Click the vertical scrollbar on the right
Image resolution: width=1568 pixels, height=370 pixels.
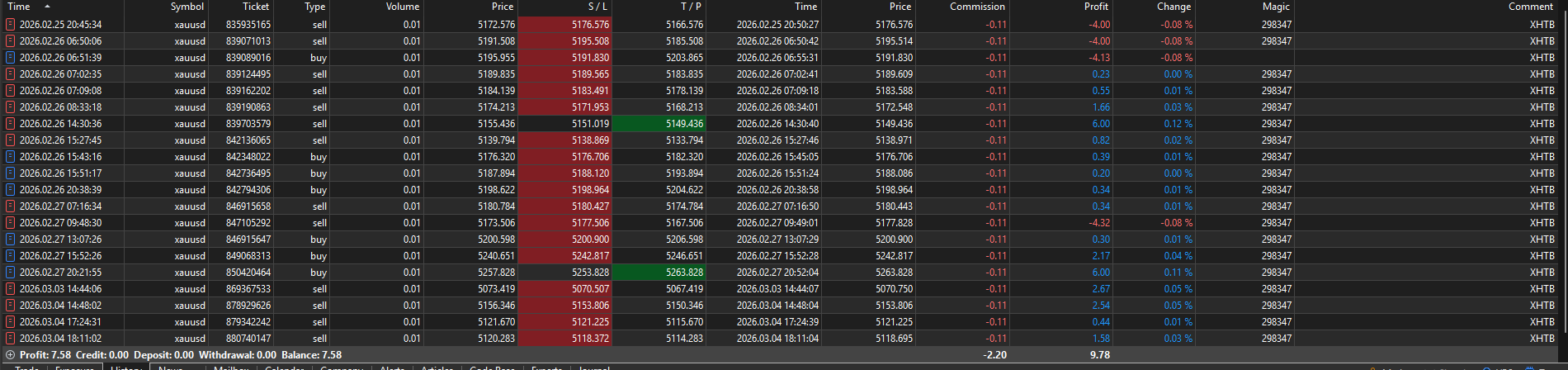pos(1563,165)
